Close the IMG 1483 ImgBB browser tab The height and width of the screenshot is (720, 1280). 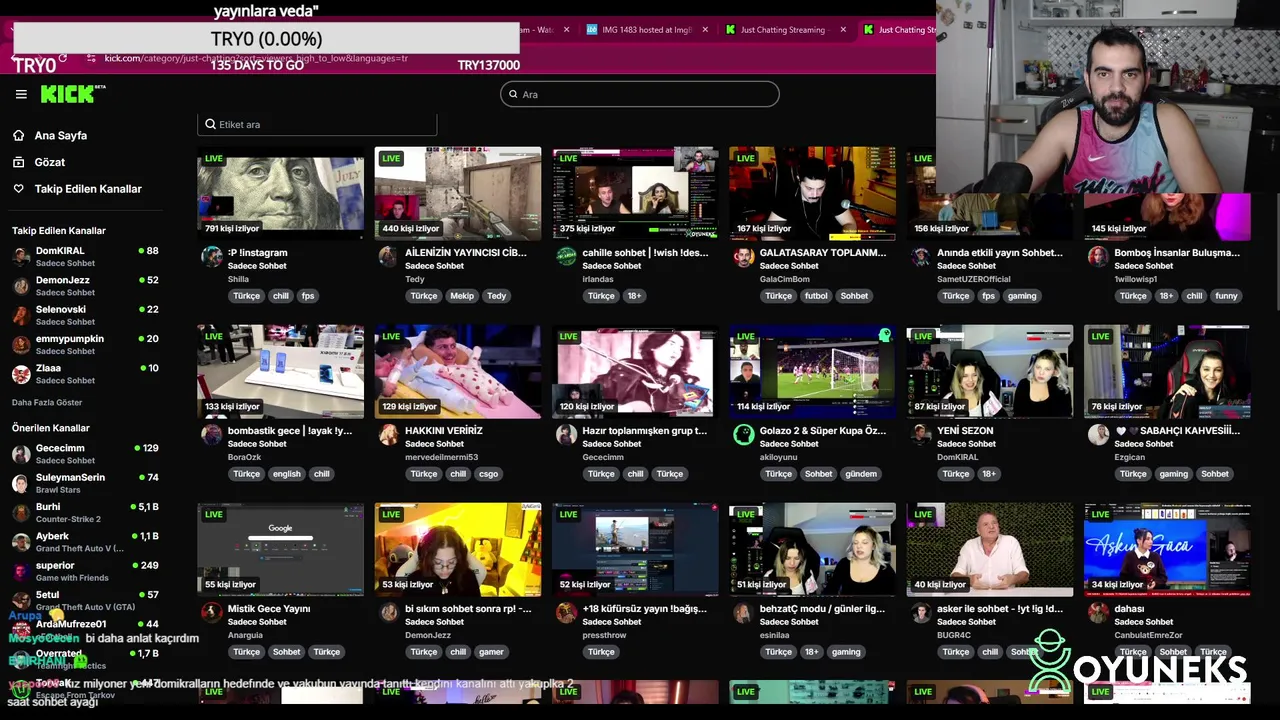coord(705,30)
